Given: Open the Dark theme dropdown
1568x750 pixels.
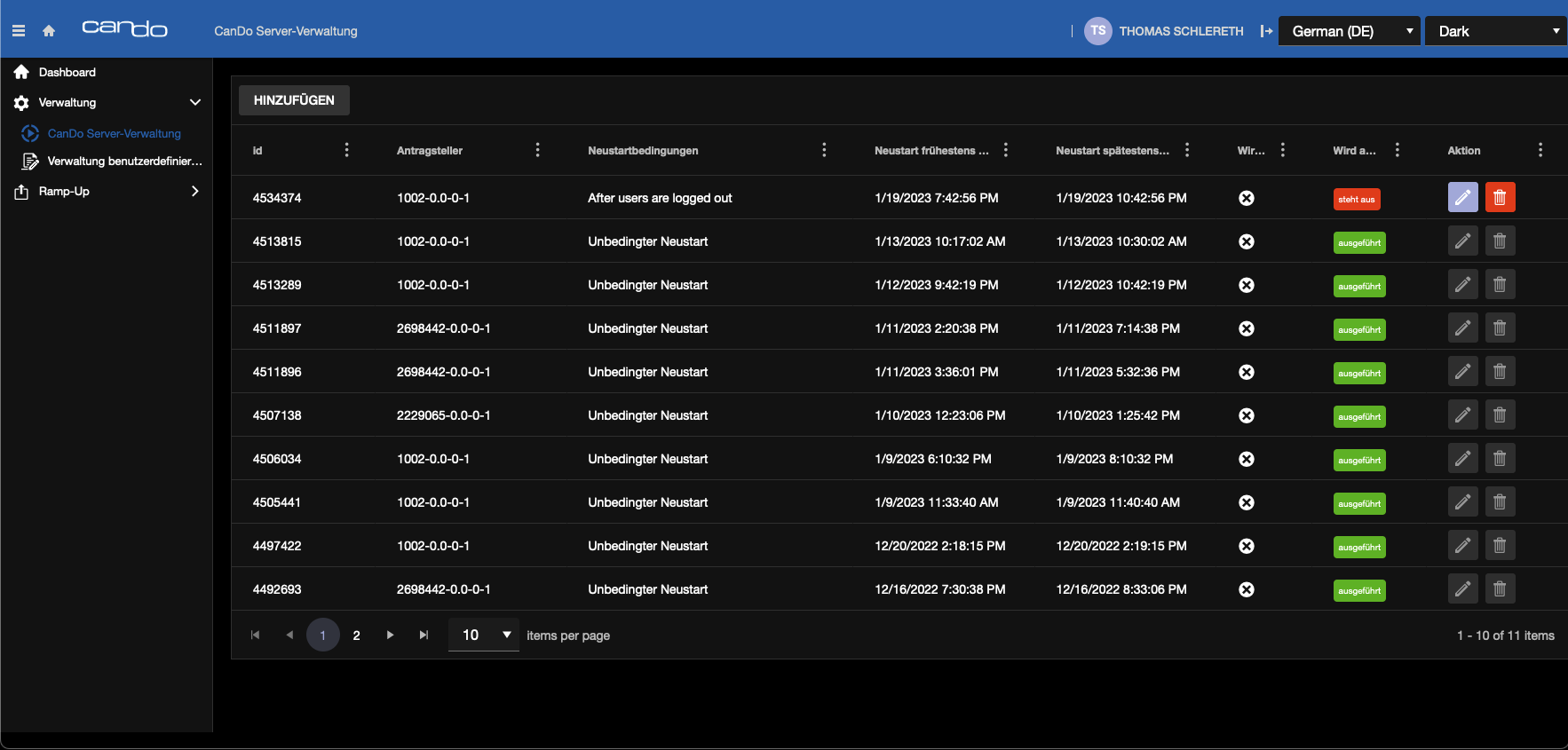Looking at the screenshot, I should click(1495, 31).
